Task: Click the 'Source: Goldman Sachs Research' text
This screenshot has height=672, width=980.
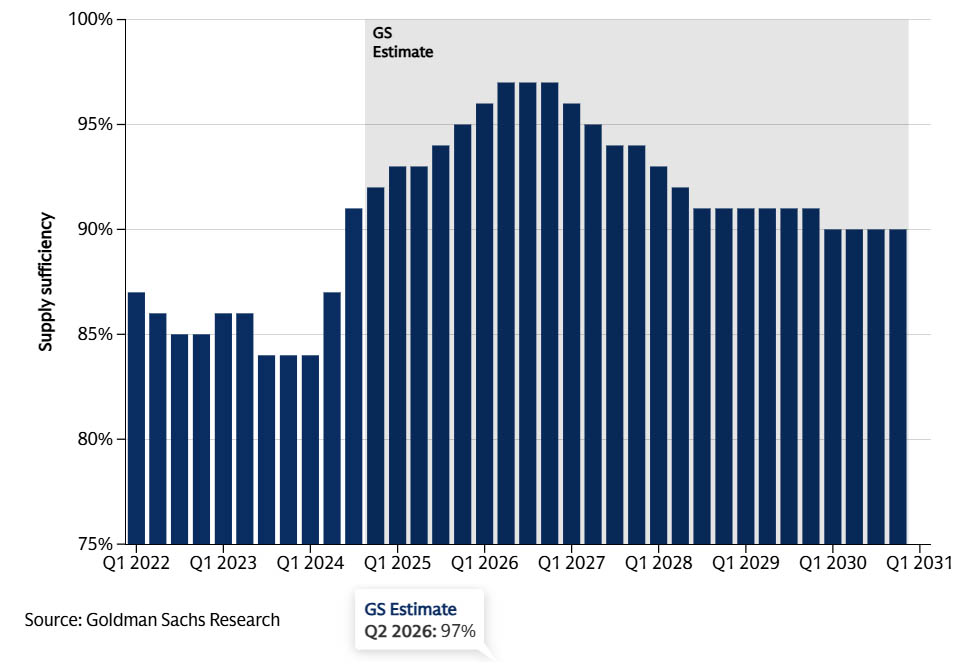Action: pos(152,620)
